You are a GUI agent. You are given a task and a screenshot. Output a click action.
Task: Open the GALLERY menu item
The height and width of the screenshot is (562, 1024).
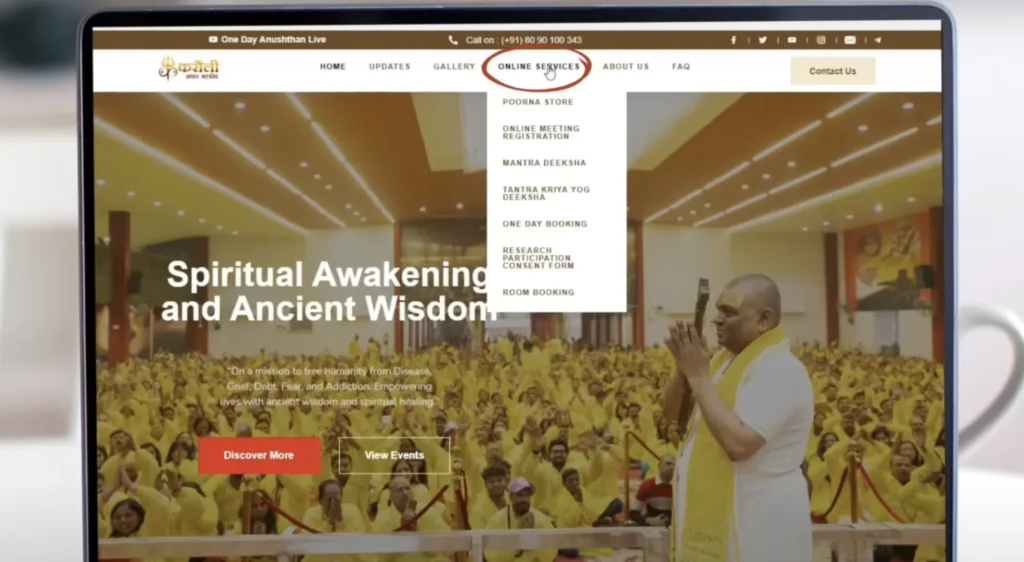click(x=454, y=67)
